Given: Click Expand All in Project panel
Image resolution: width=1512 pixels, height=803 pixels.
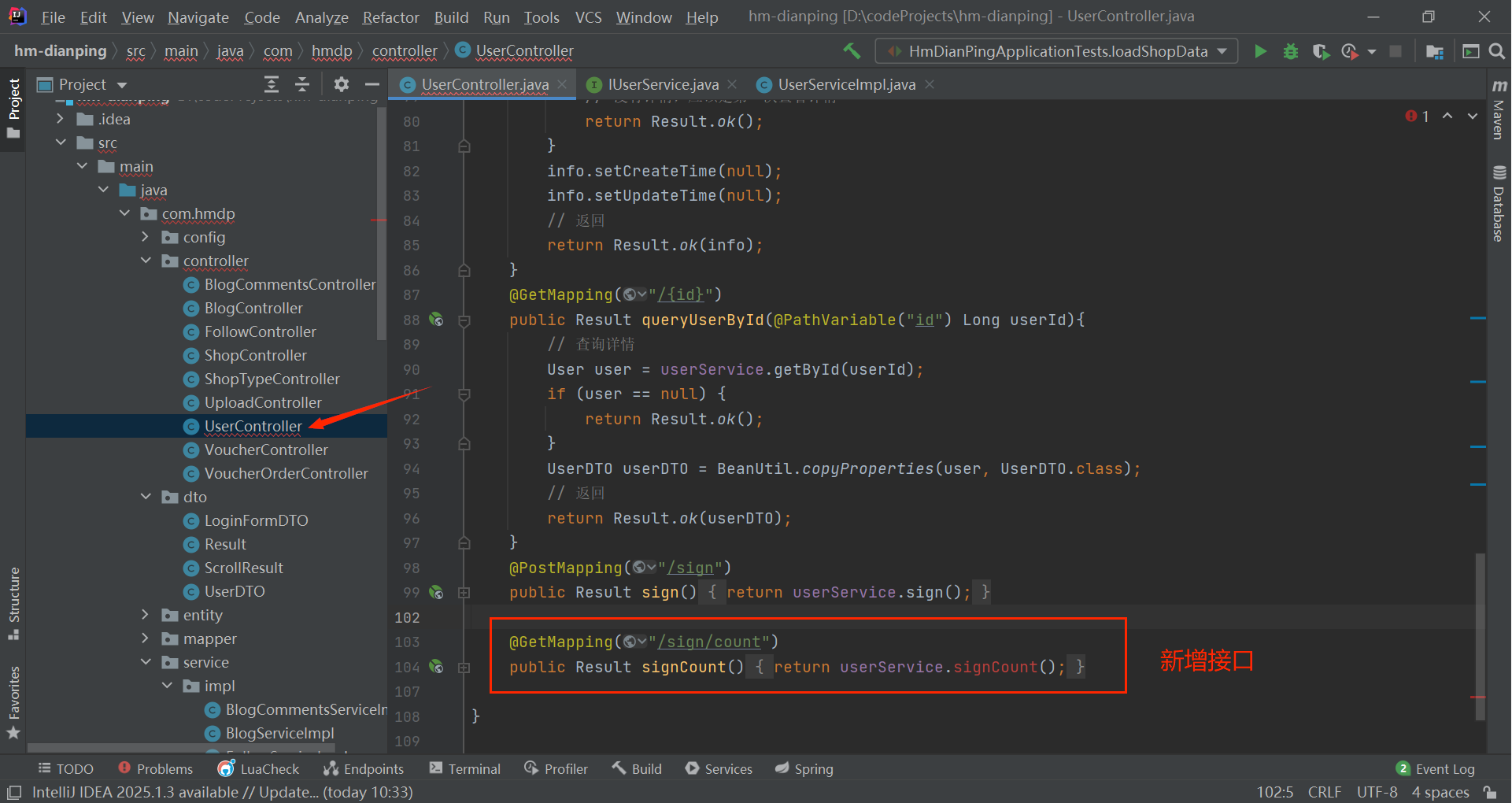Looking at the screenshot, I should point(272,84).
